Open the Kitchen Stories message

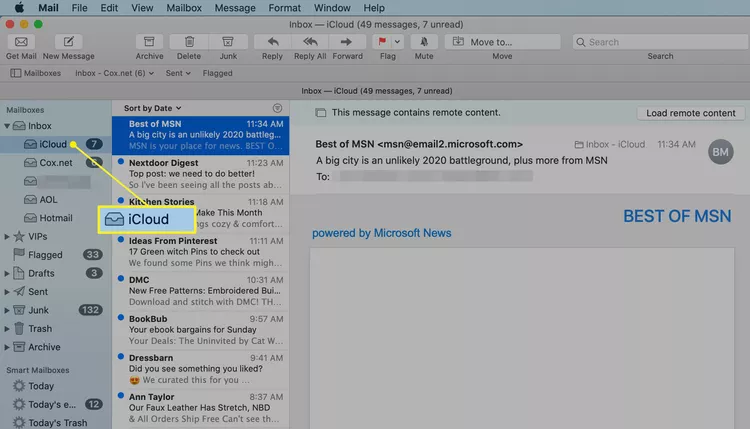[x=200, y=213]
